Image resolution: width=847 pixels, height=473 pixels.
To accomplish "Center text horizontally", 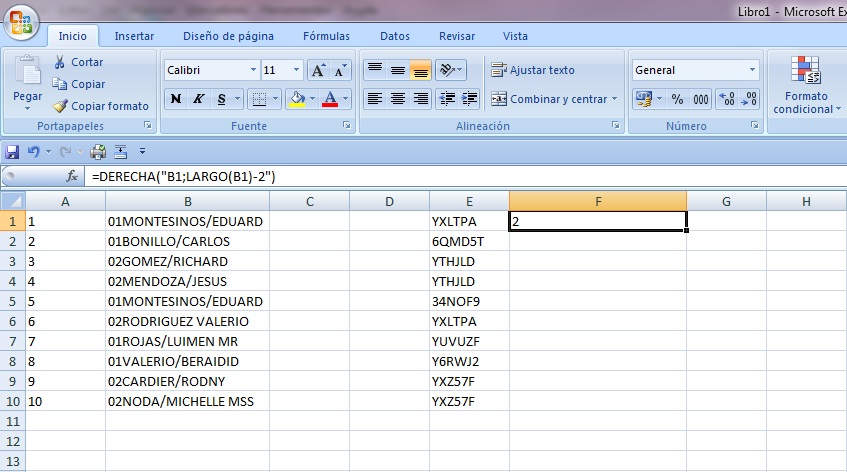I will pyautogui.click(x=398, y=99).
